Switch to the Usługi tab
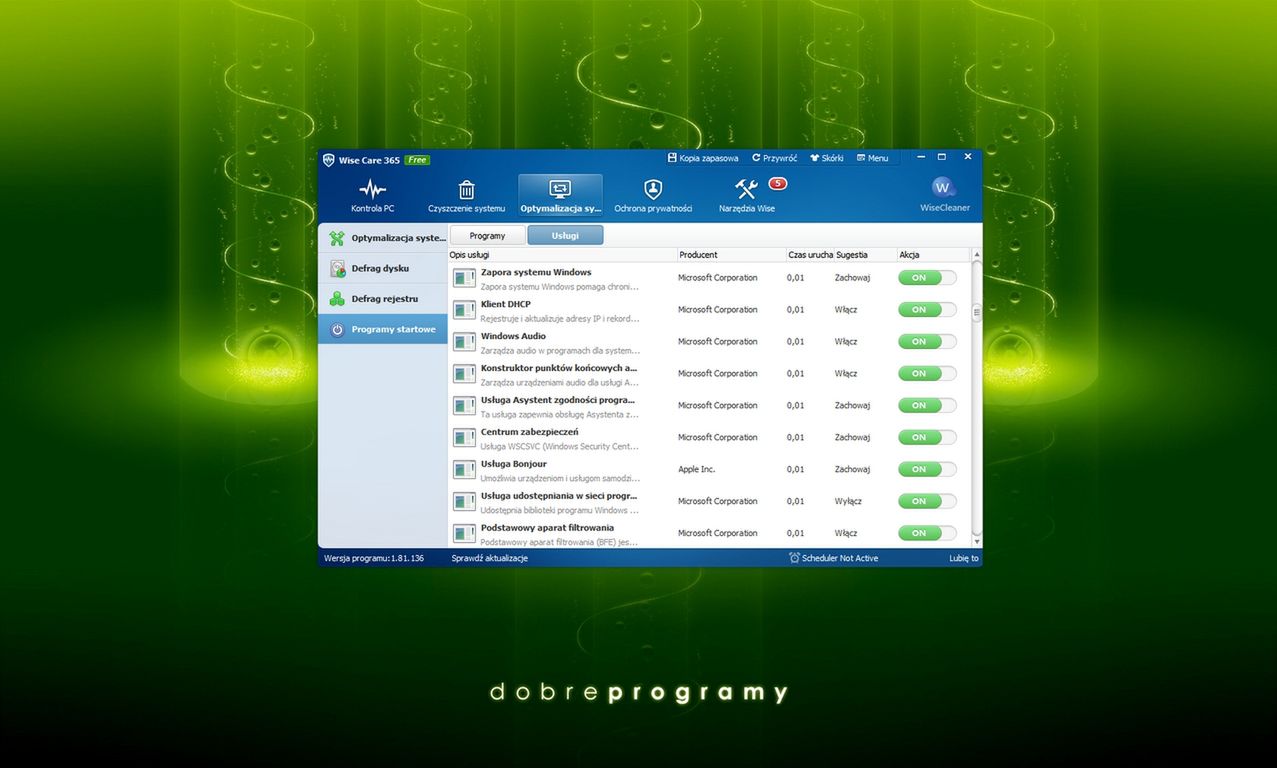 565,235
